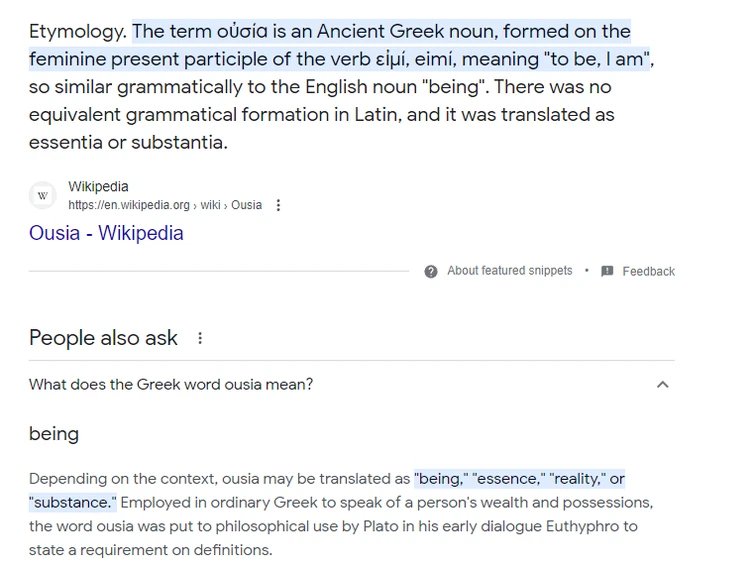Click the bold "being" answer heading
This screenshot has width=755, height=570.
pos(54,433)
